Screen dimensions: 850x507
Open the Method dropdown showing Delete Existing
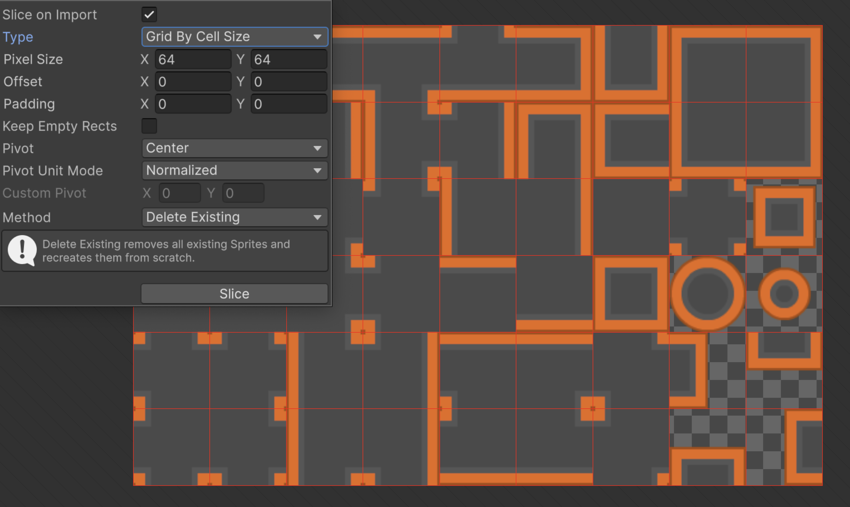[234, 217]
